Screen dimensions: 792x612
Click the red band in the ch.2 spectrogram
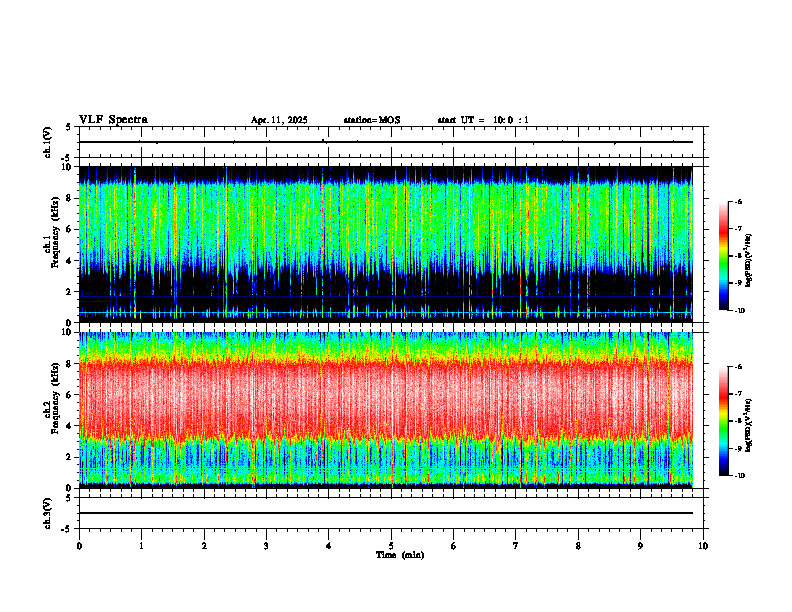(386, 399)
